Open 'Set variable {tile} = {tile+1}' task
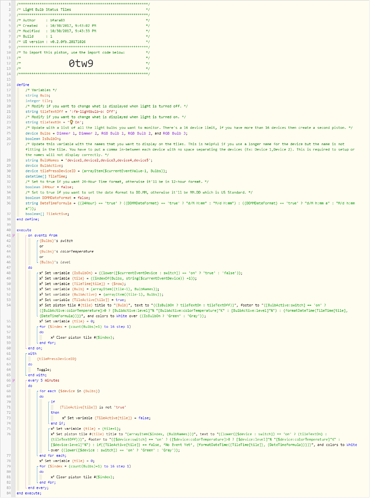 (x=86, y=430)
